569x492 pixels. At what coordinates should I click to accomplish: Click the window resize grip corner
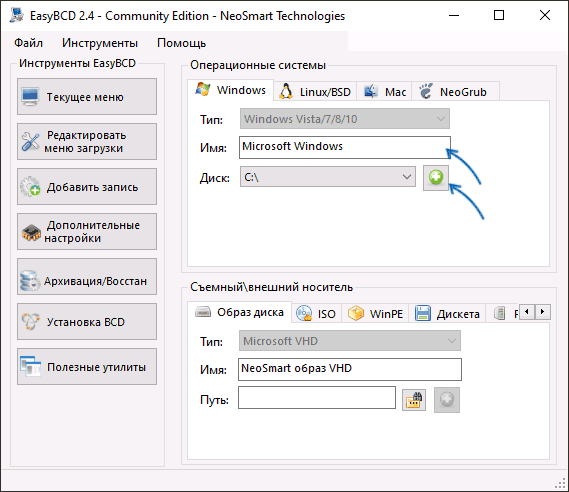561,484
